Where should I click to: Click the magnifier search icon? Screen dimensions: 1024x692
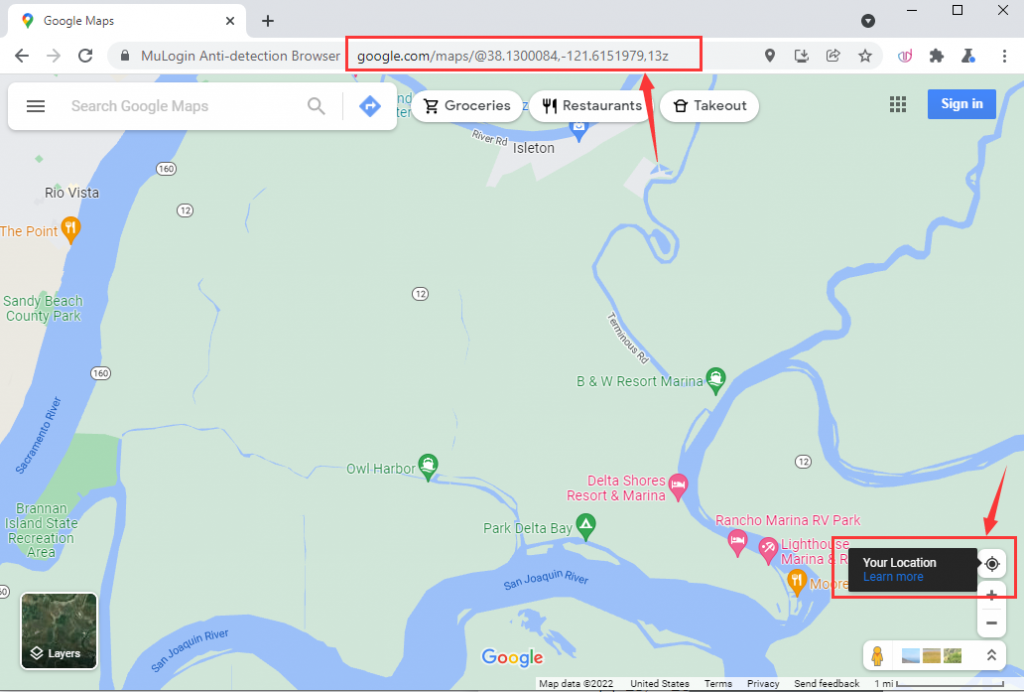[x=316, y=106]
